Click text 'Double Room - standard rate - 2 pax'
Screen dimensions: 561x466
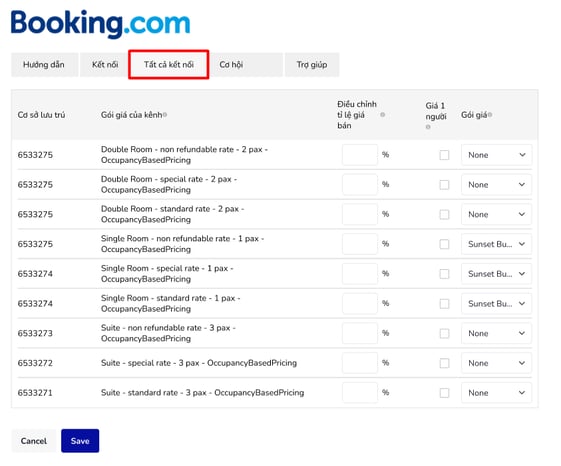pyautogui.click(x=170, y=209)
